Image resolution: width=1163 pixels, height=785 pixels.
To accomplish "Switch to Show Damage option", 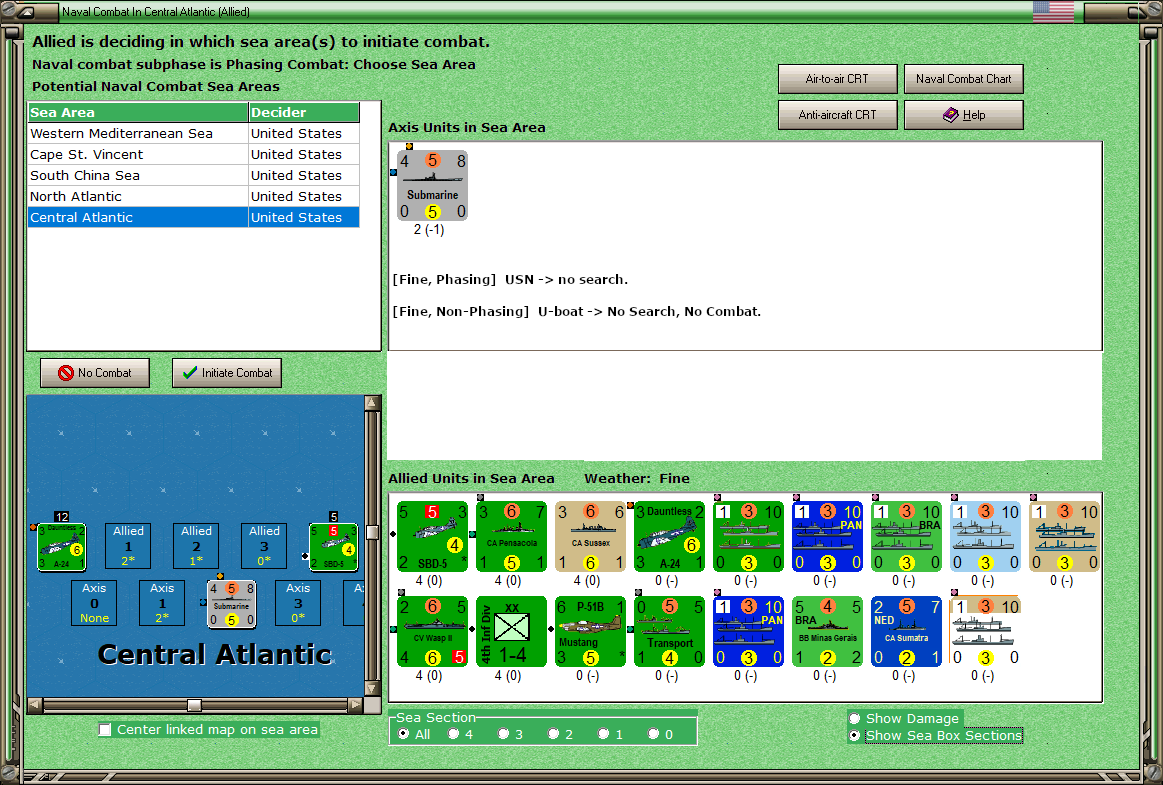I will tap(855, 718).
